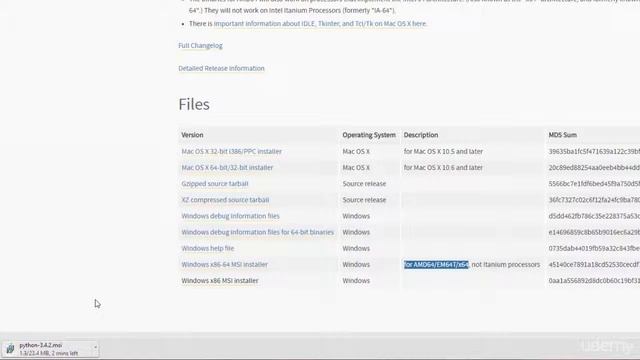Viewport: 640px width, 360px height.
Task: Expand the python-3.4.2.msi download options arrow
Action: [95, 347]
